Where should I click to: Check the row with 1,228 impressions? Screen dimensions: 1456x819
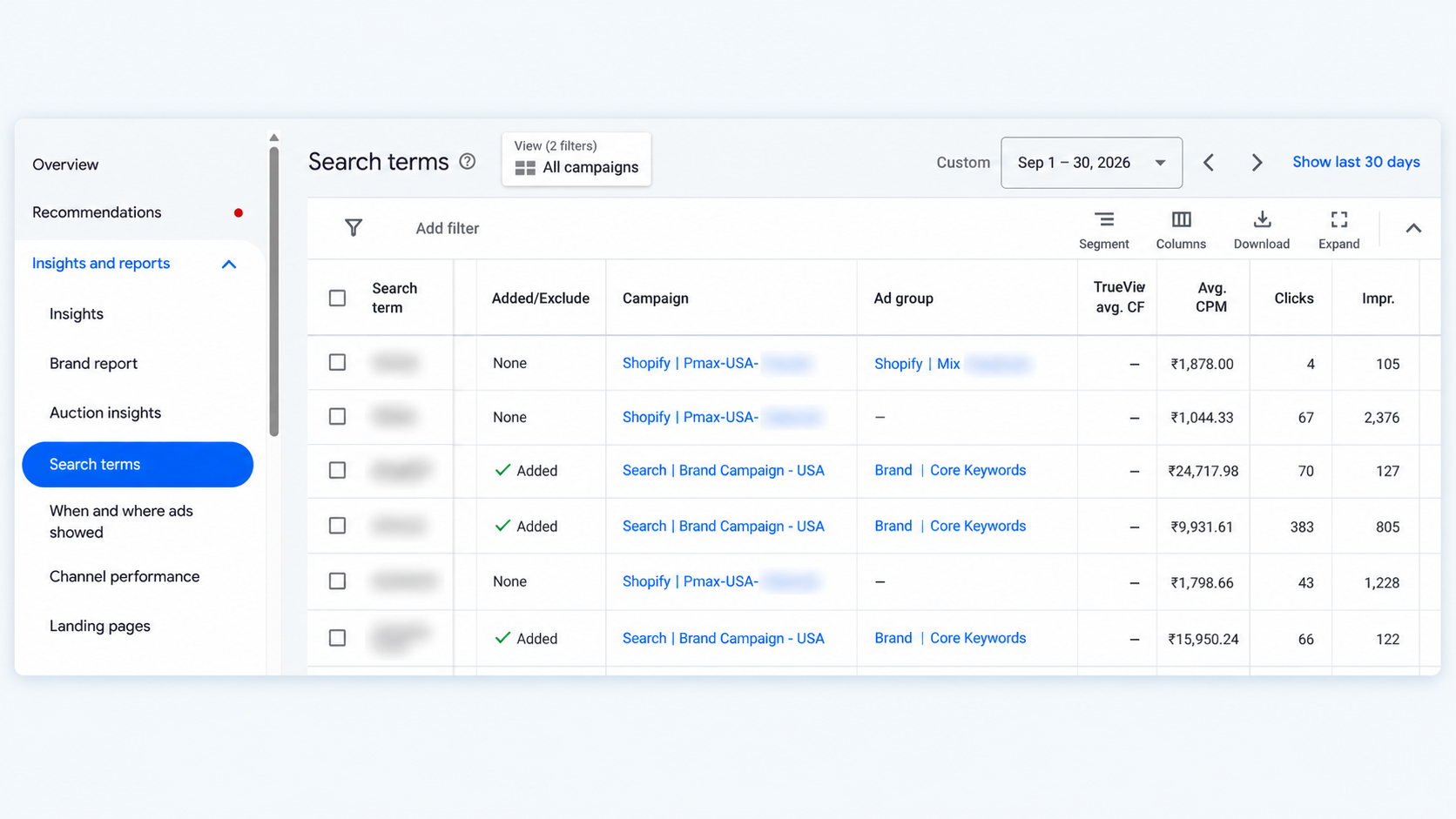click(x=337, y=581)
